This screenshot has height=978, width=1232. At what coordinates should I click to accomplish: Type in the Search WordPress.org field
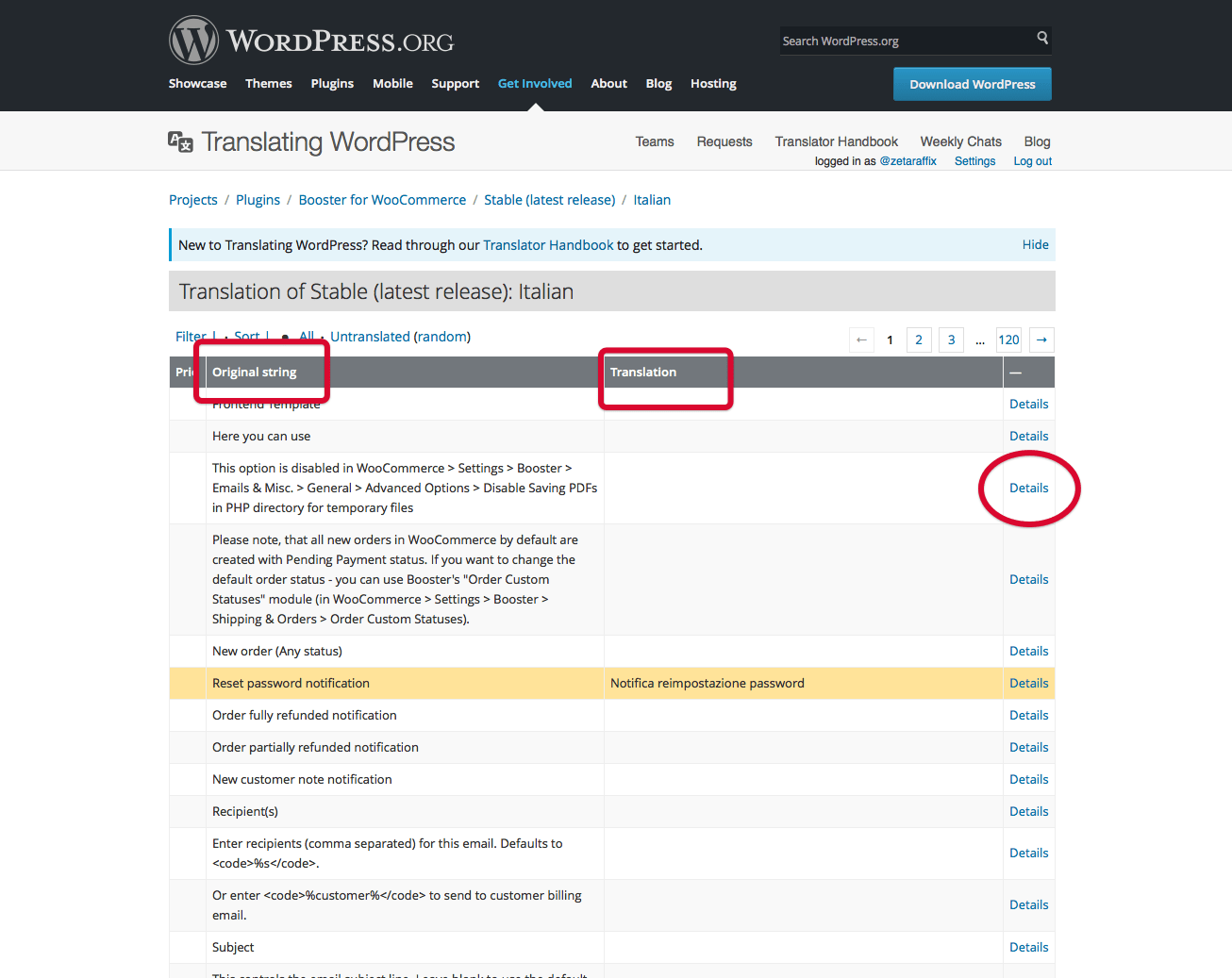896,40
